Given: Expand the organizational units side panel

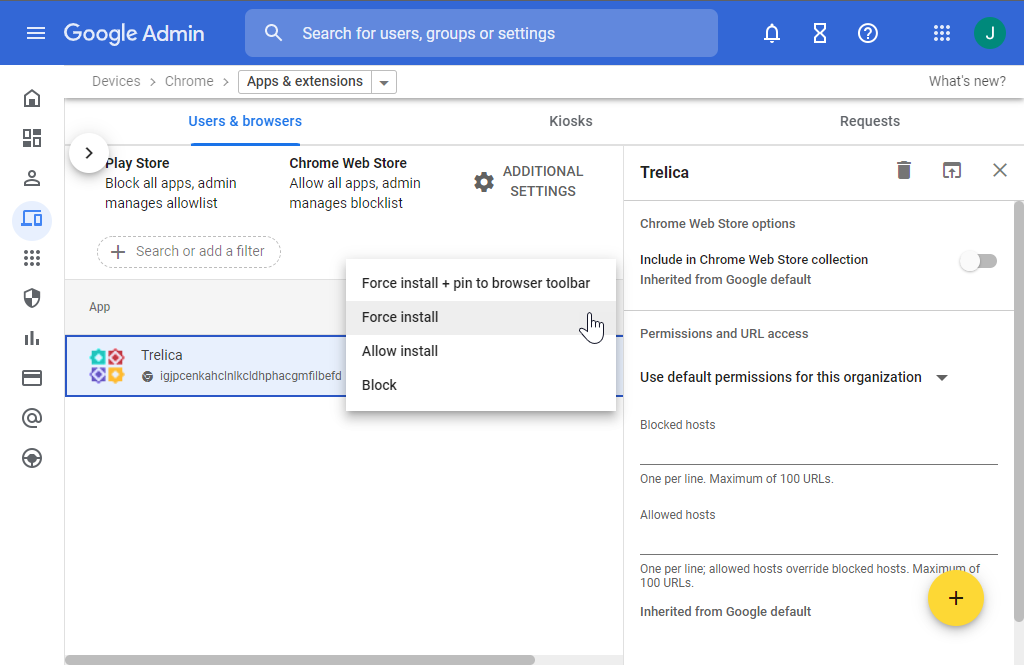Looking at the screenshot, I should pyautogui.click(x=89, y=153).
